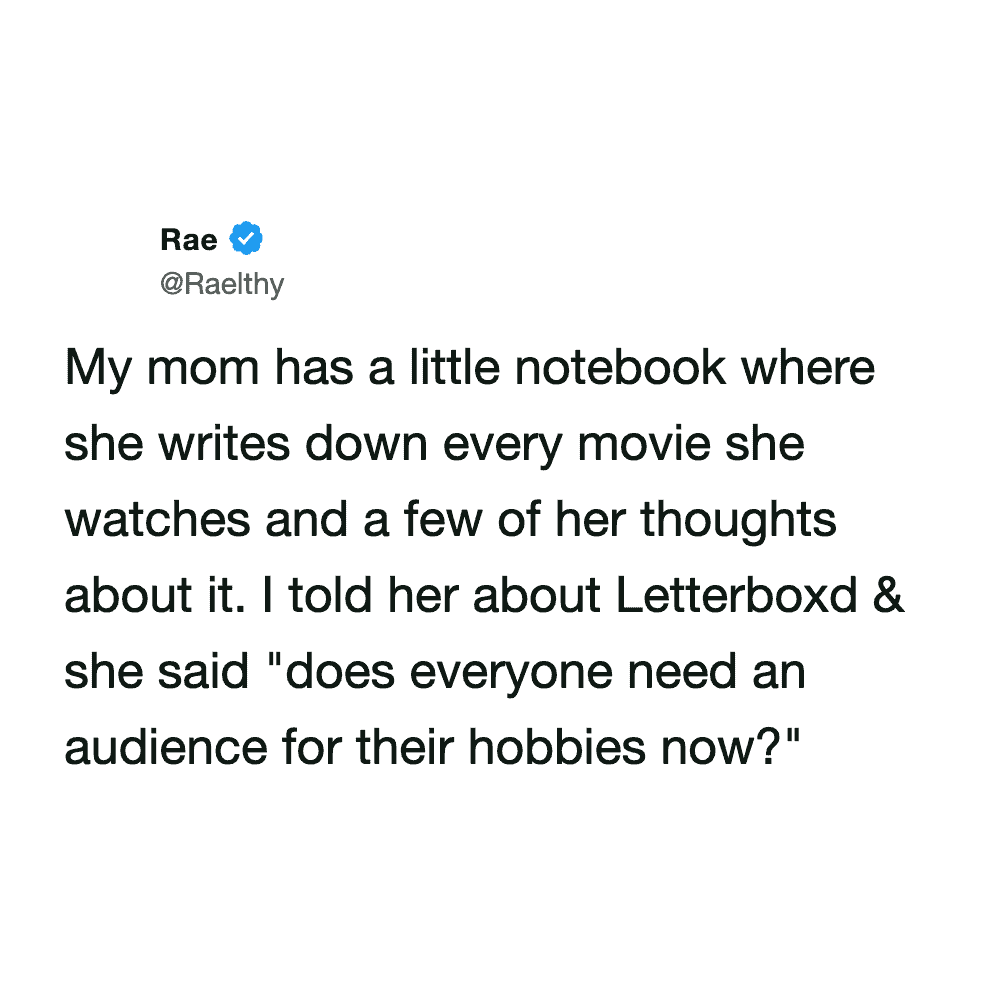Open the @Raelthy handle
This screenshot has height=1000, width=1000.
tap(221, 285)
